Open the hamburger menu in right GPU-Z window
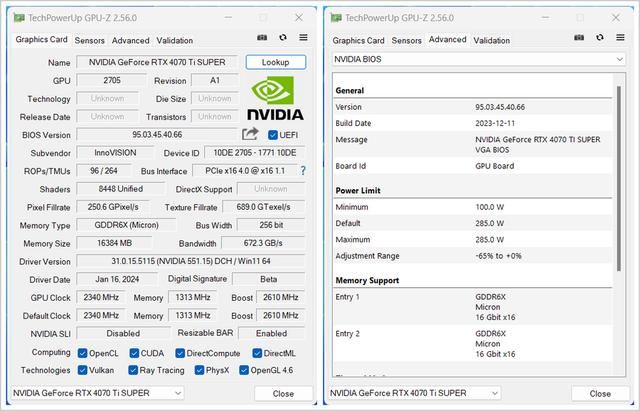This screenshot has width=640, height=411. (x=620, y=38)
